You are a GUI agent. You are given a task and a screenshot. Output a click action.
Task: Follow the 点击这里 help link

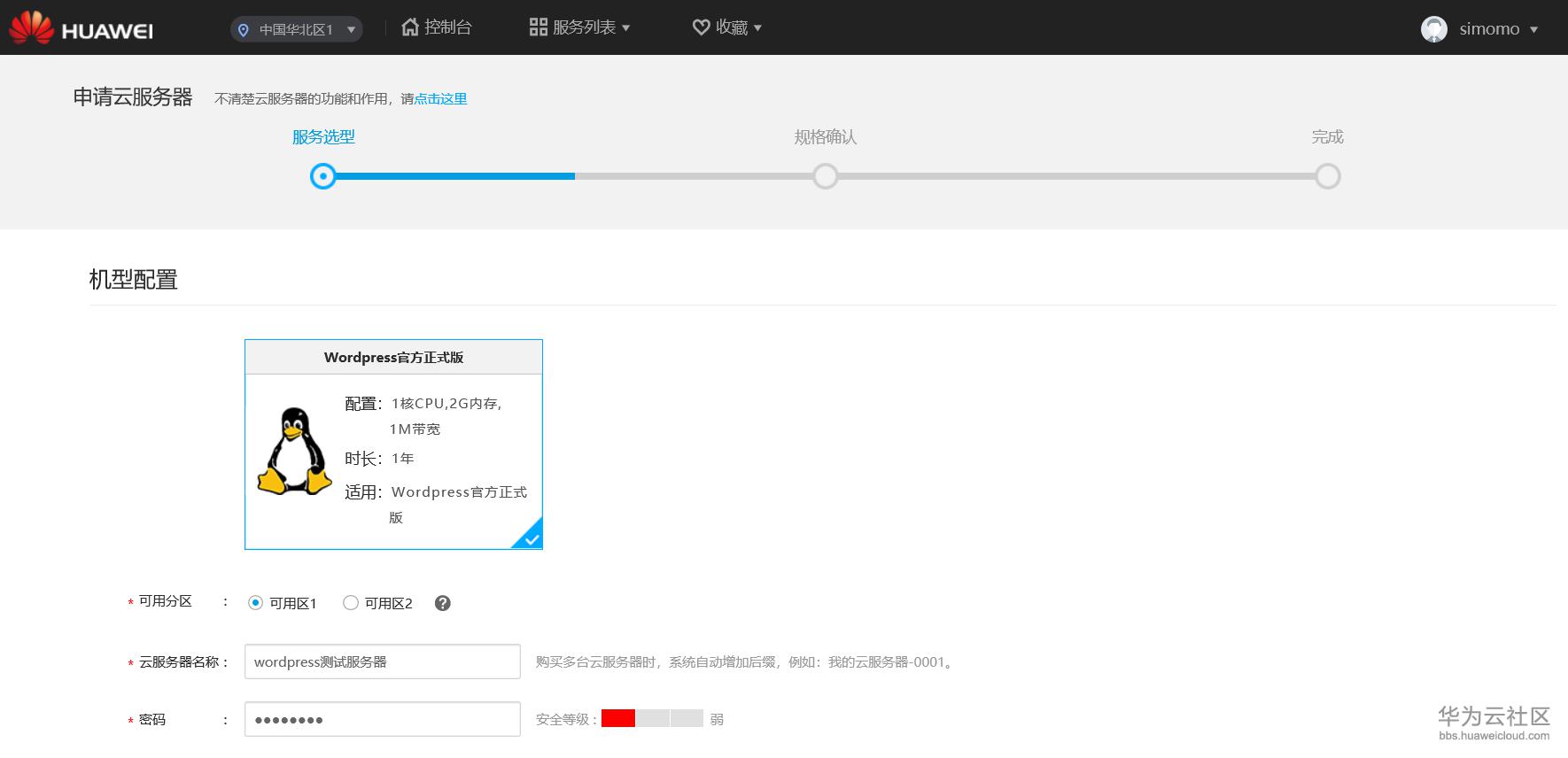440,99
